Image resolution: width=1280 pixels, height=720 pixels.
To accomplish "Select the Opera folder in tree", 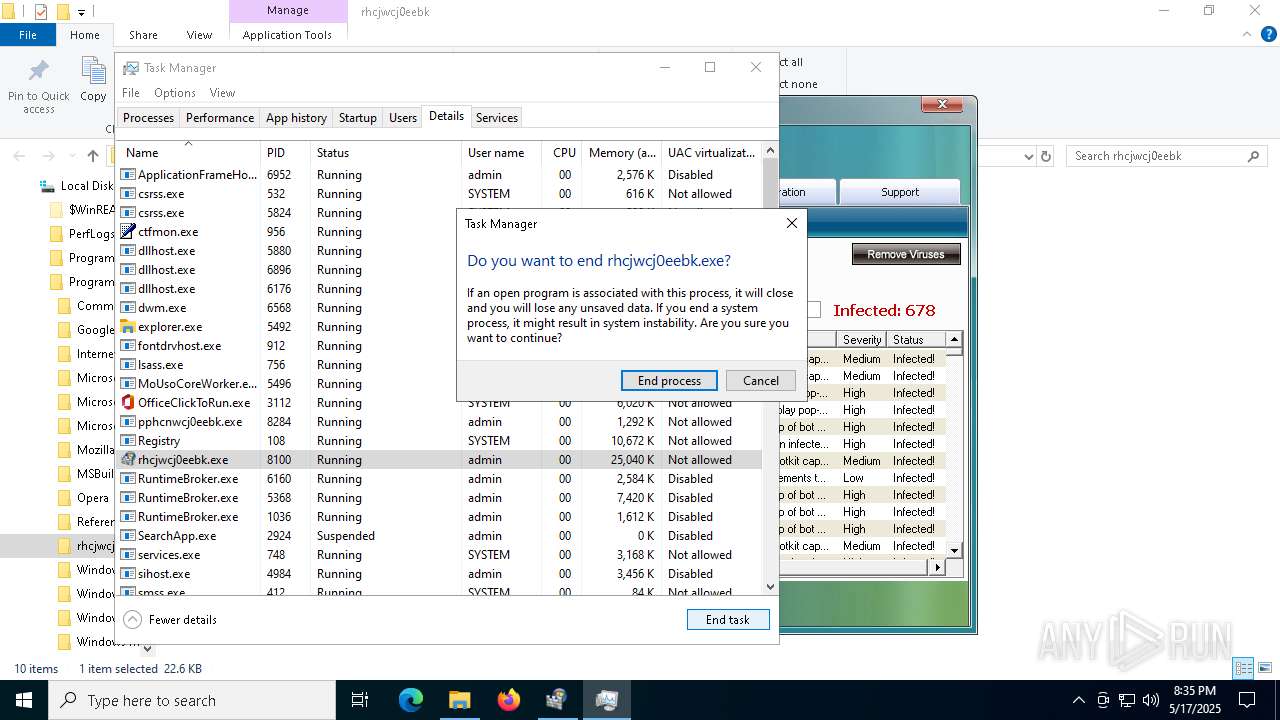I will click(x=82, y=498).
